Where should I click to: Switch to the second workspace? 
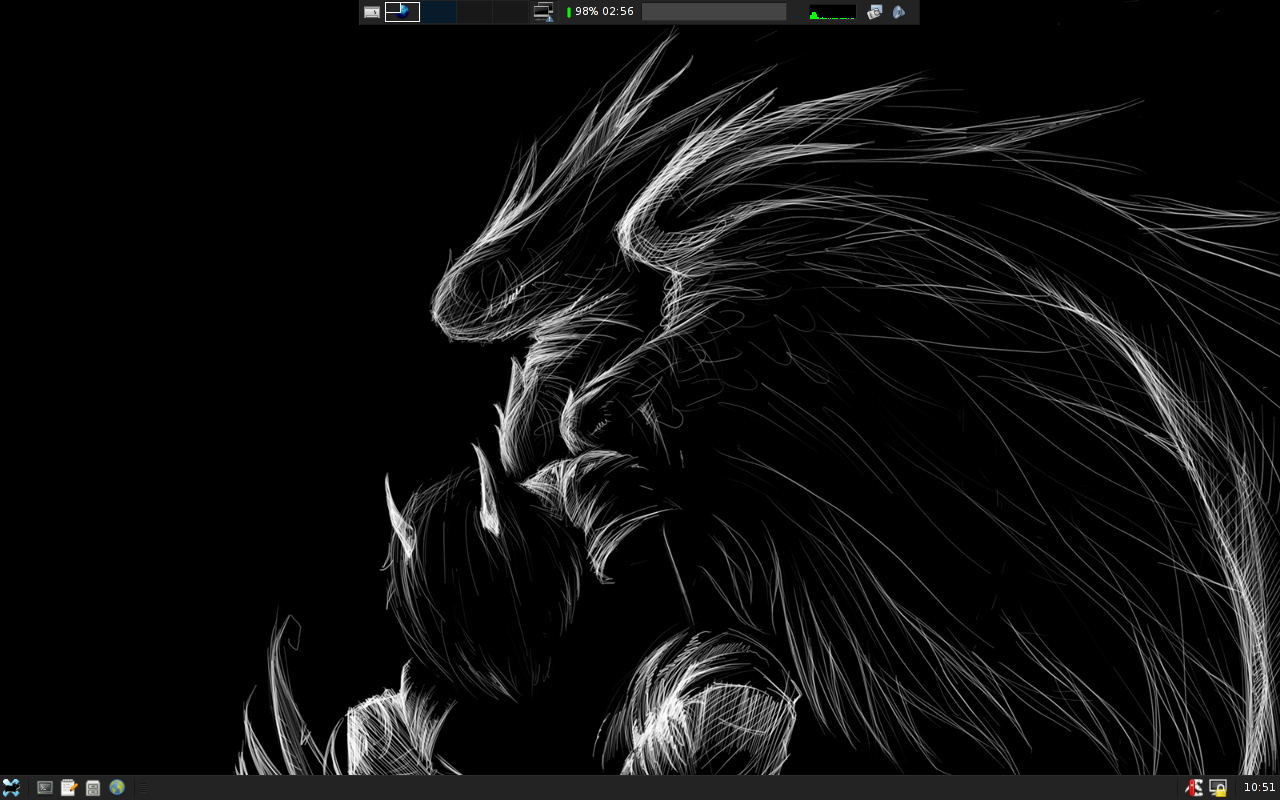[438, 12]
